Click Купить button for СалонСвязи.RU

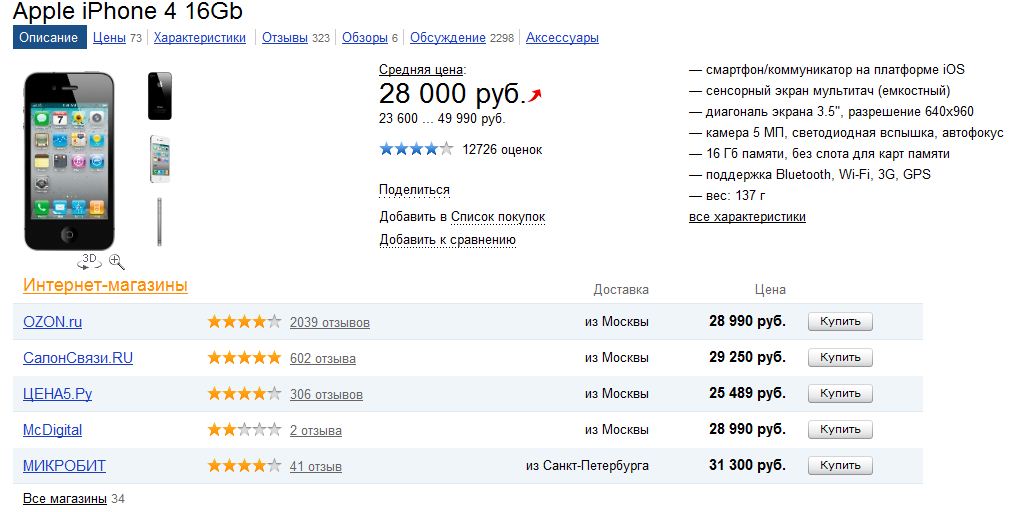[840, 357]
